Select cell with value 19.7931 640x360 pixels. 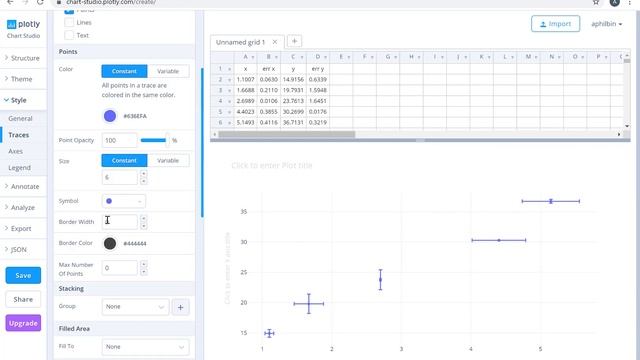(x=293, y=90)
